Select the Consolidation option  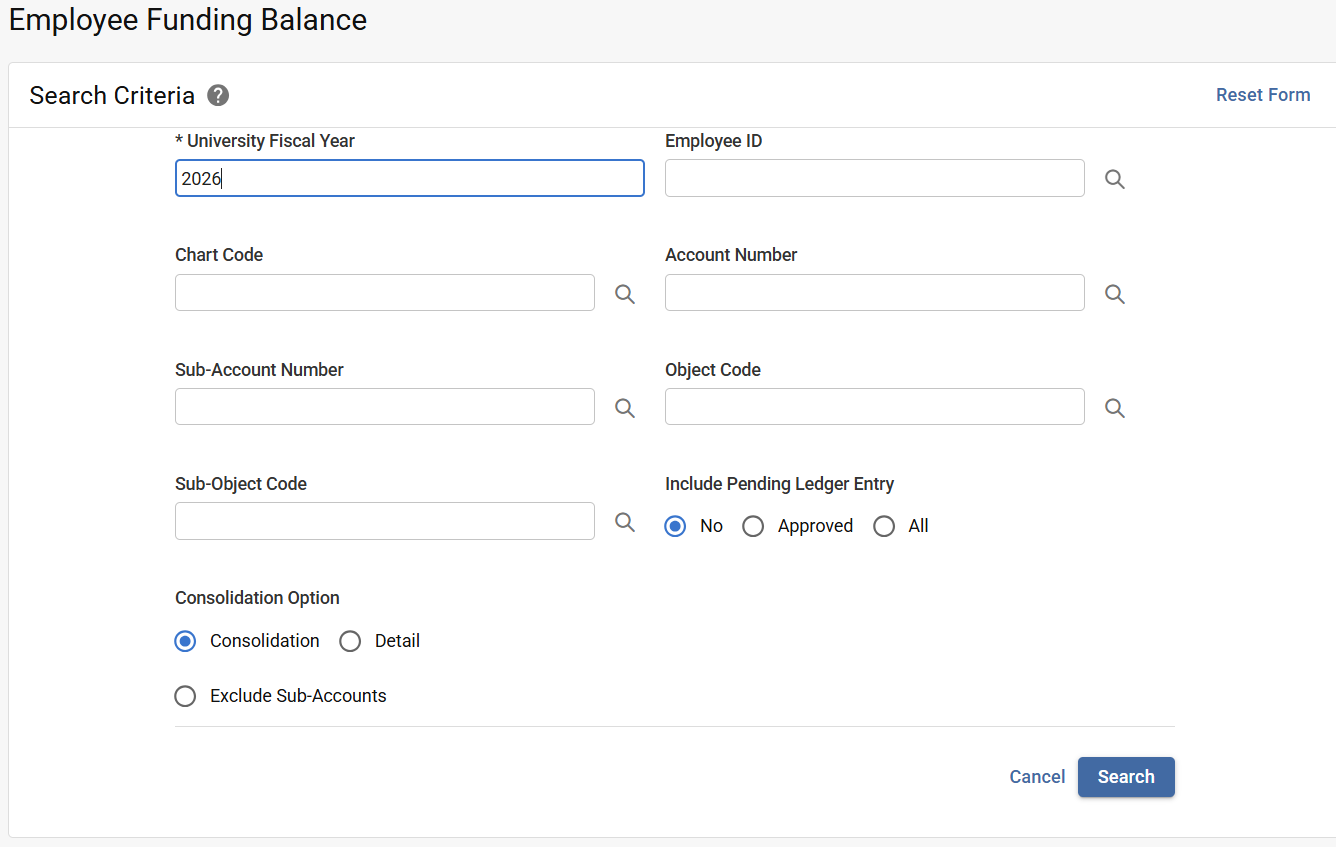[x=184, y=641]
